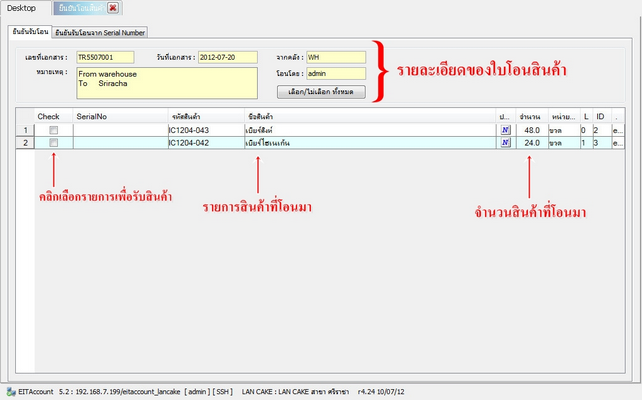The image size is (642, 400).
Task: Click the LAN CAKE branch text in the status bar
Action: 295,392
